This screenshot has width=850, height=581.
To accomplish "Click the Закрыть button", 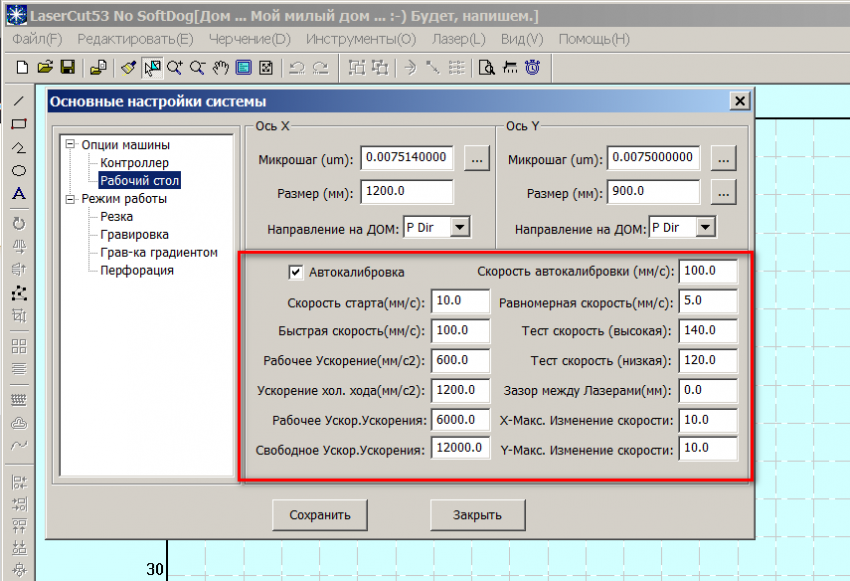I will point(477,516).
